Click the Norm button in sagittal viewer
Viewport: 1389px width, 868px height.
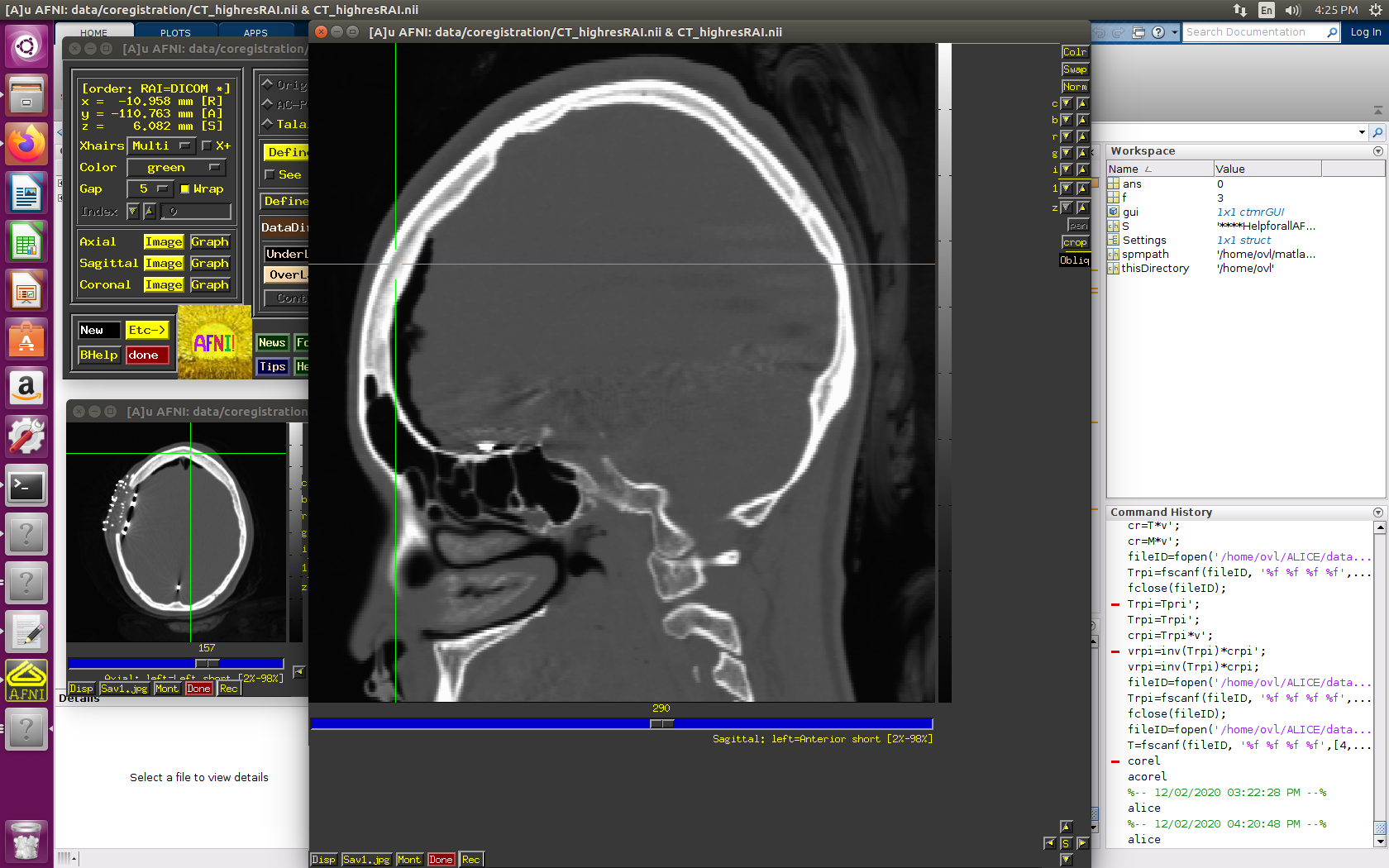[1075, 87]
